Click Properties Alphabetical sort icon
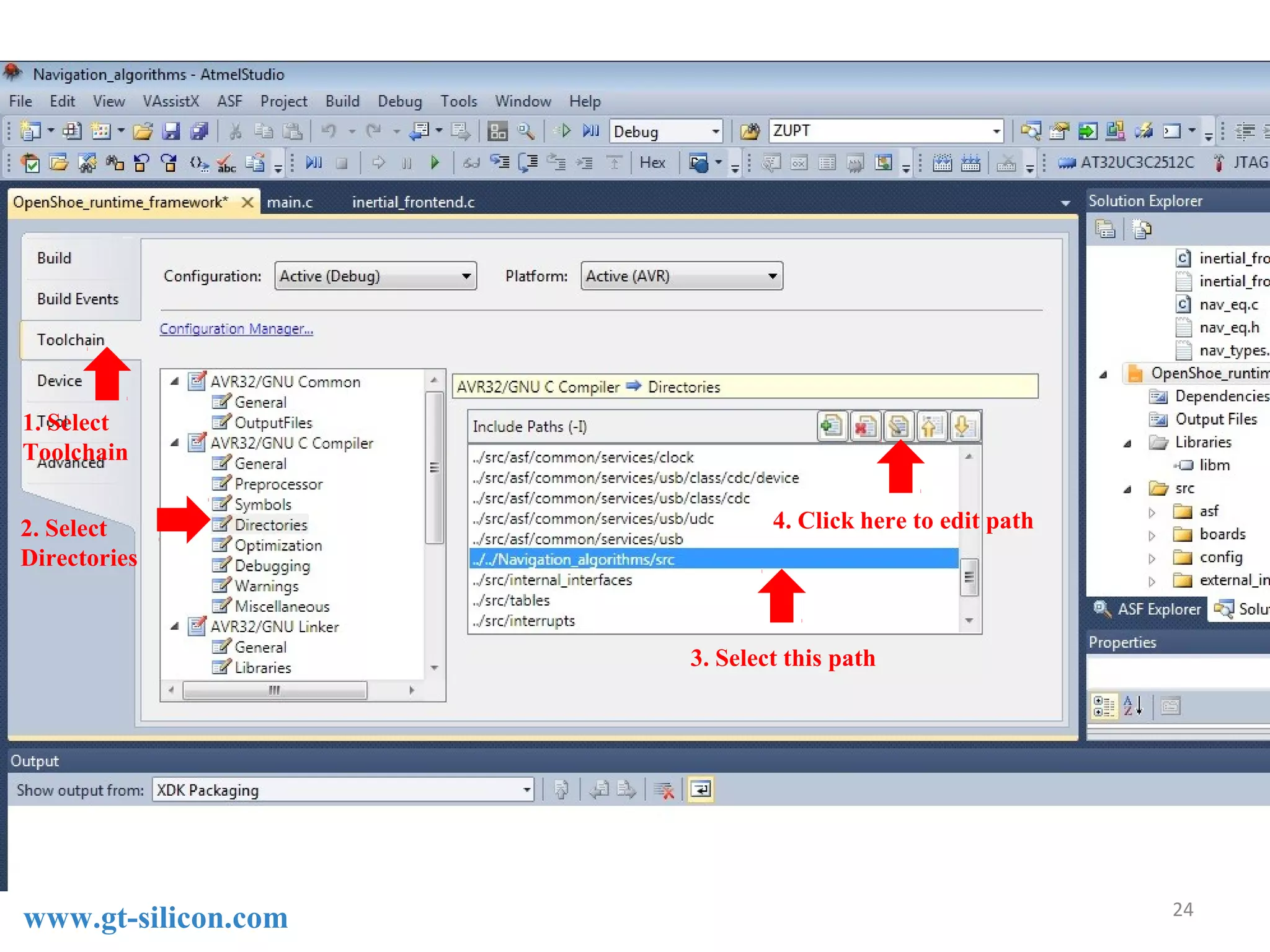Image resolution: width=1270 pixels, height=952 pixels. (x=1133, y=706)
